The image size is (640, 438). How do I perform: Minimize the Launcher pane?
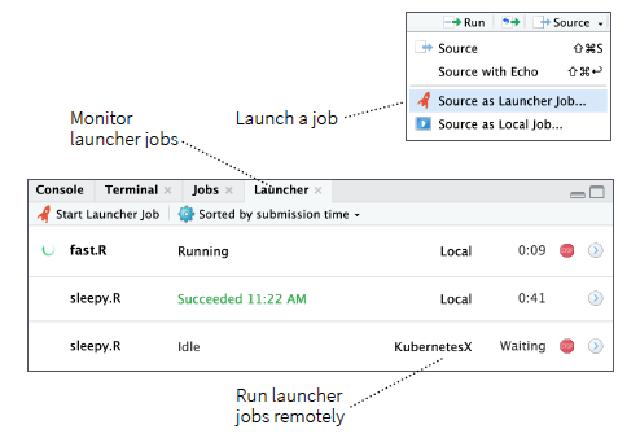click(578, 194)
